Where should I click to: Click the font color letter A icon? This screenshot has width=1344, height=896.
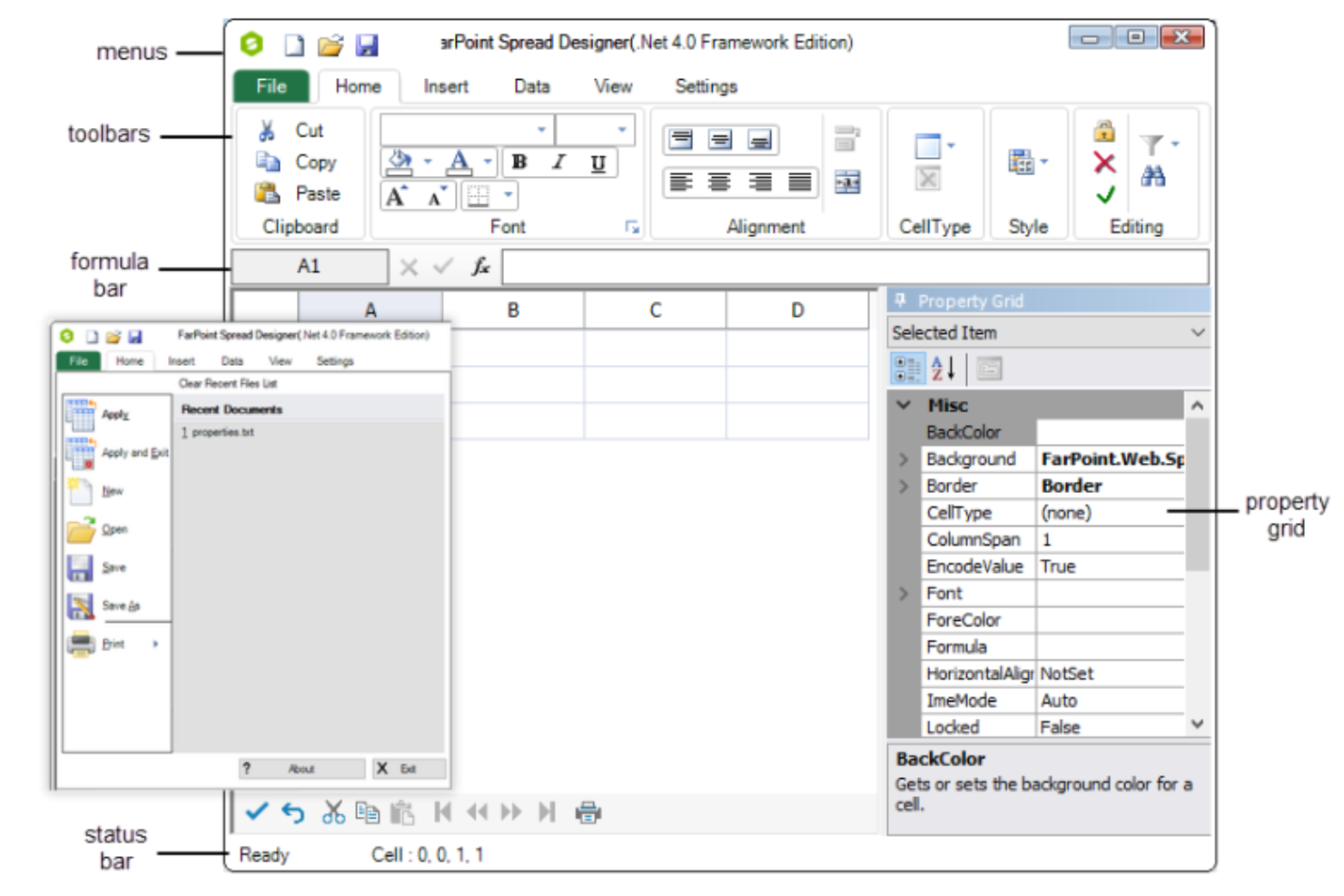460,162
